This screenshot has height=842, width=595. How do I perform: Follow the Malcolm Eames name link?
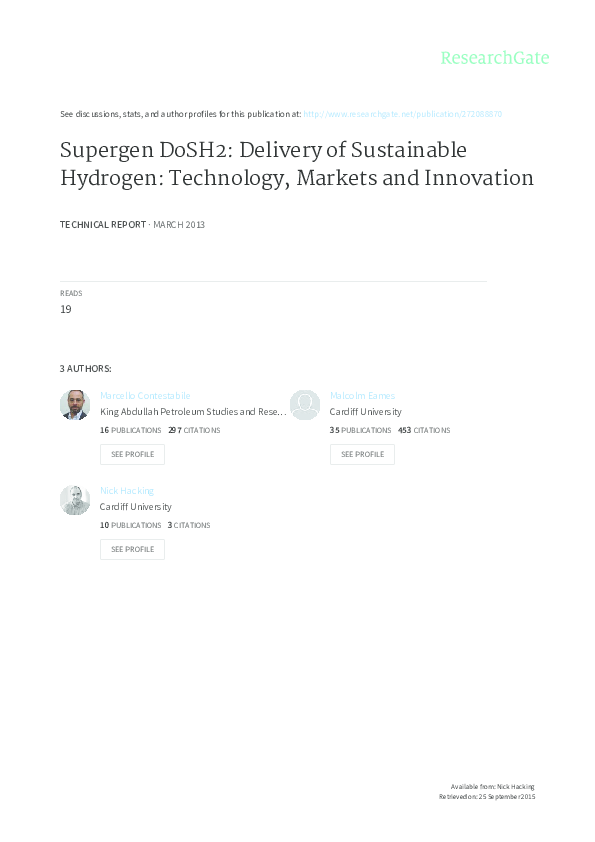click(x=362, y=396)
